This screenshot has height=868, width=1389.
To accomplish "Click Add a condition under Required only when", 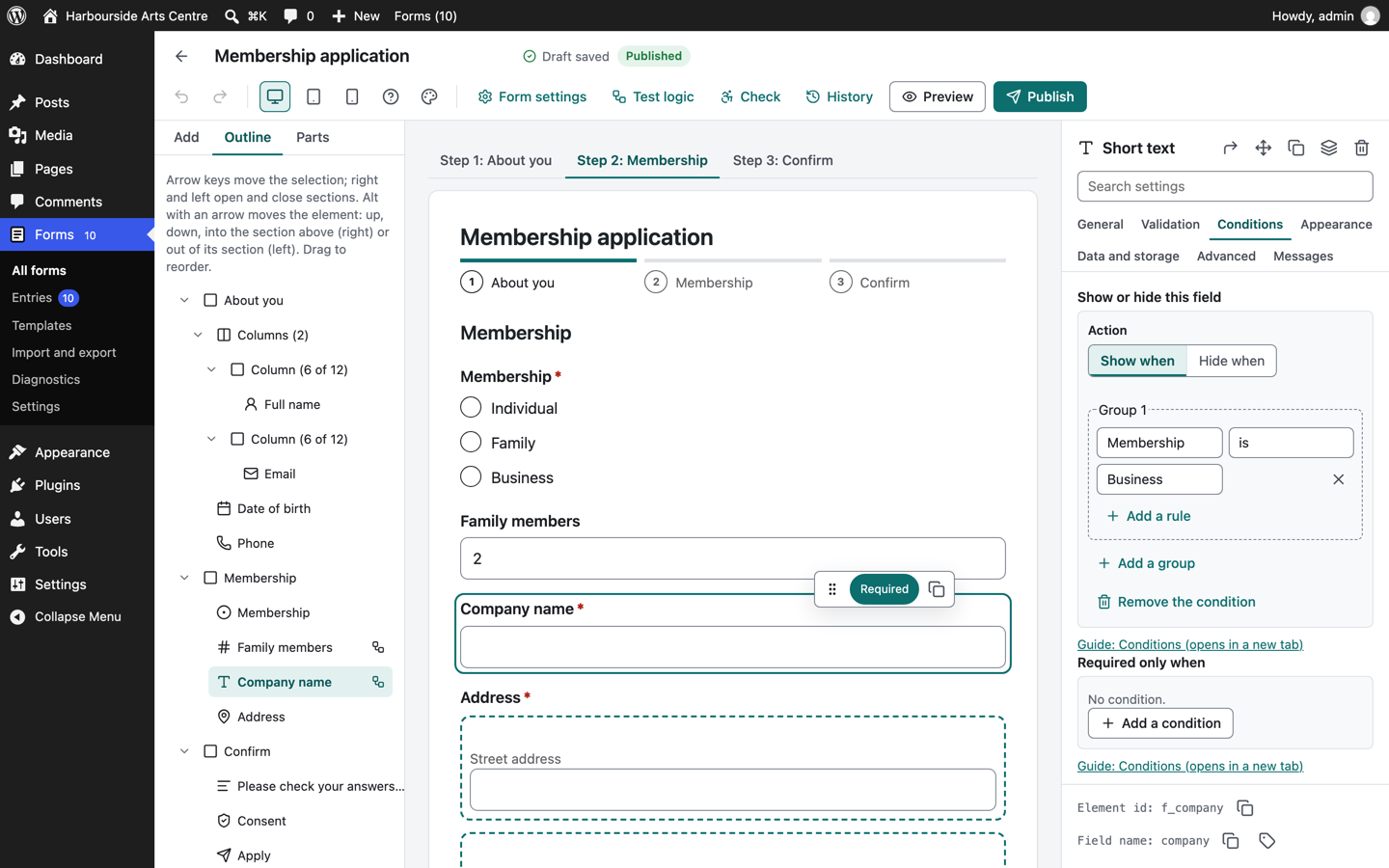I will [x=1160, y=723].
